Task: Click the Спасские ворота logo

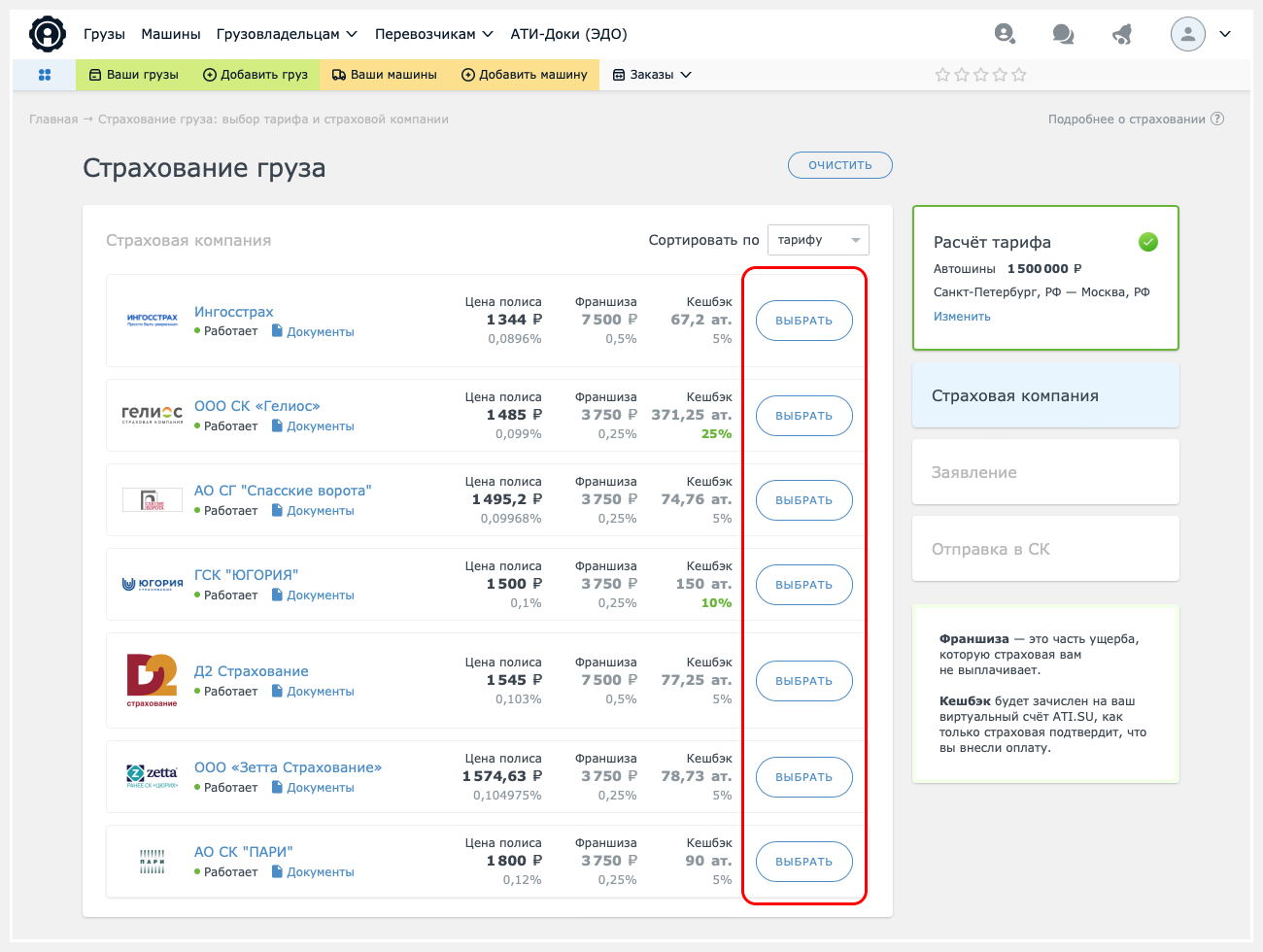Action: click(153, 499)
